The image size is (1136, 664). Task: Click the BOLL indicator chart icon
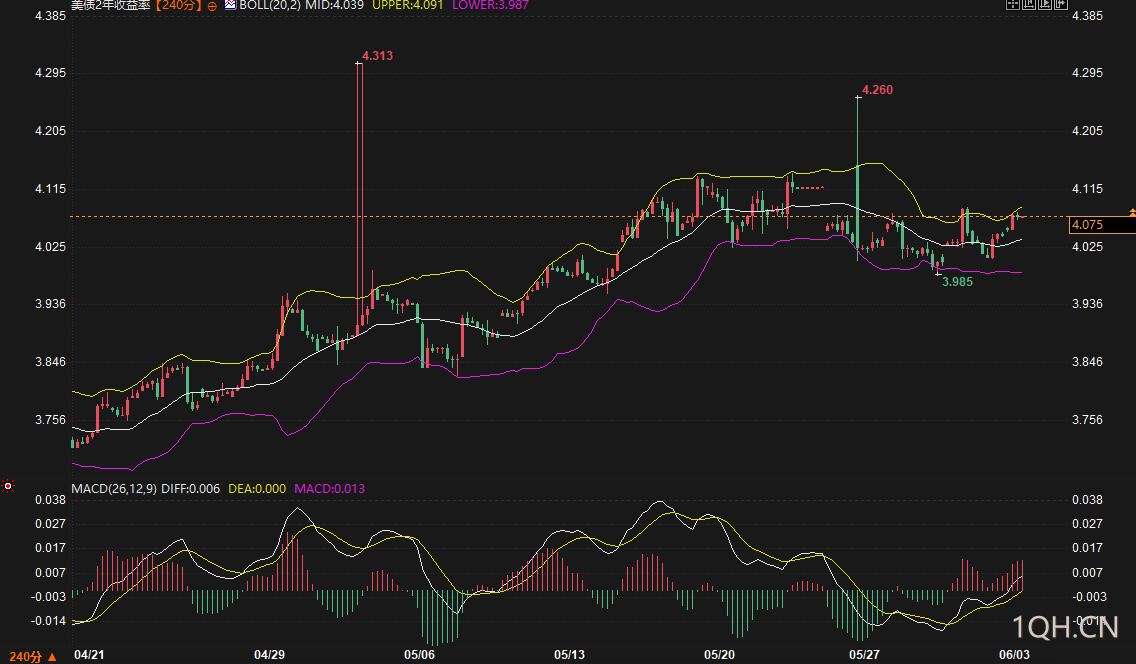(230, 4)
